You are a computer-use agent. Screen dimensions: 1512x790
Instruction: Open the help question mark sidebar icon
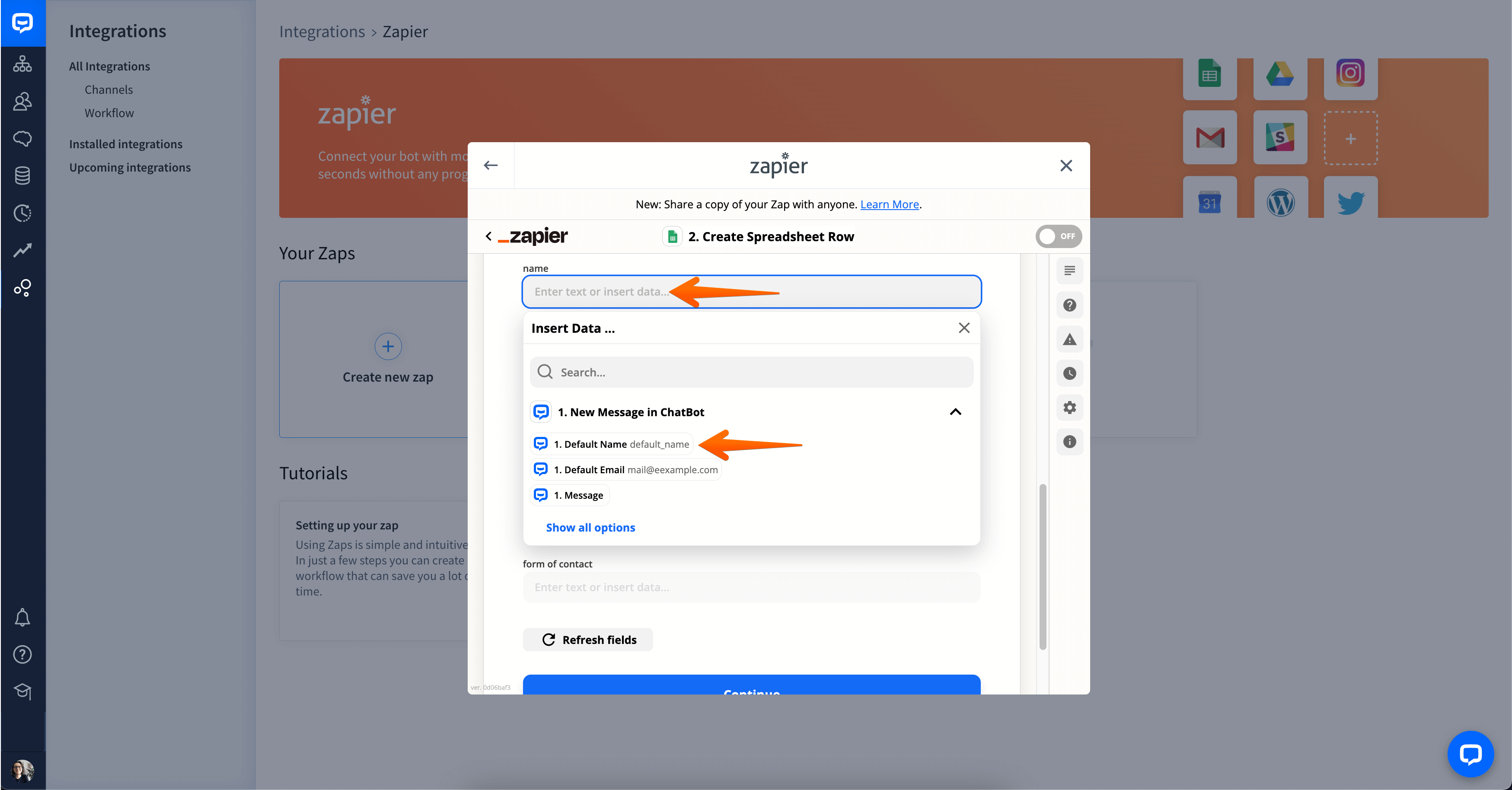tap(22, 654)
